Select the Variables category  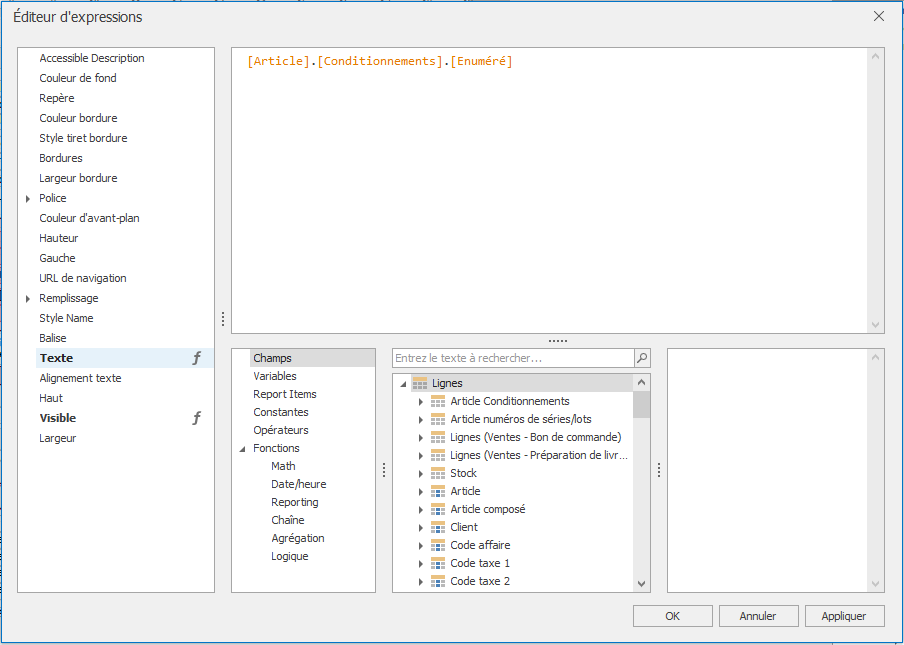(x=275, y=376)
